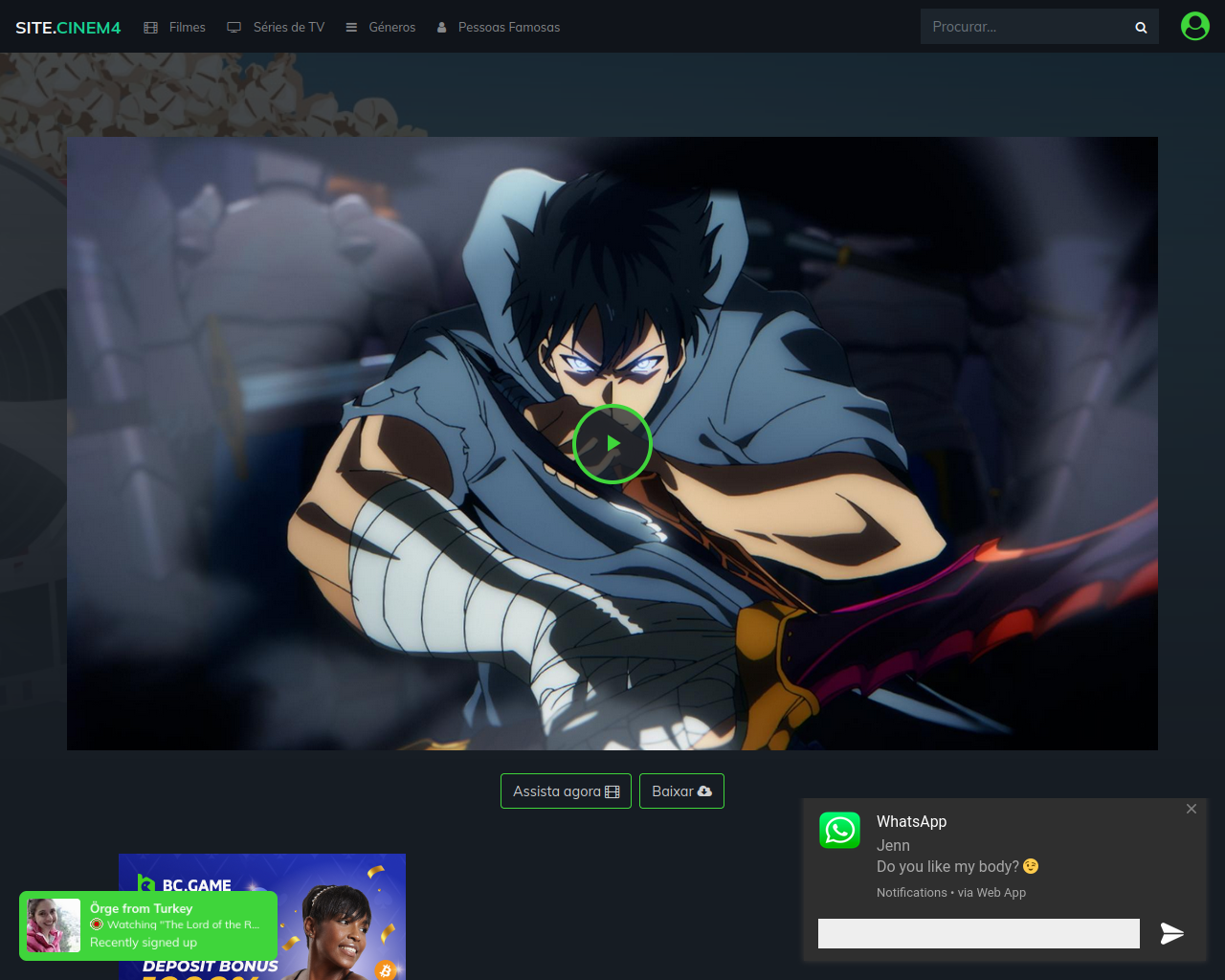
Task: Click the person icon beside Pessoas Famosas
Action: tap(442, 28)
